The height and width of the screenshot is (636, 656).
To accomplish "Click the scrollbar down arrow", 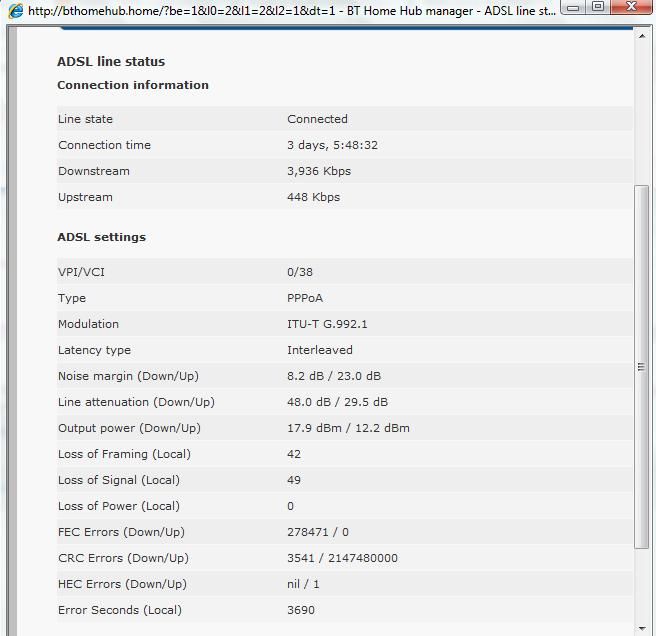I will click(642, 626).
